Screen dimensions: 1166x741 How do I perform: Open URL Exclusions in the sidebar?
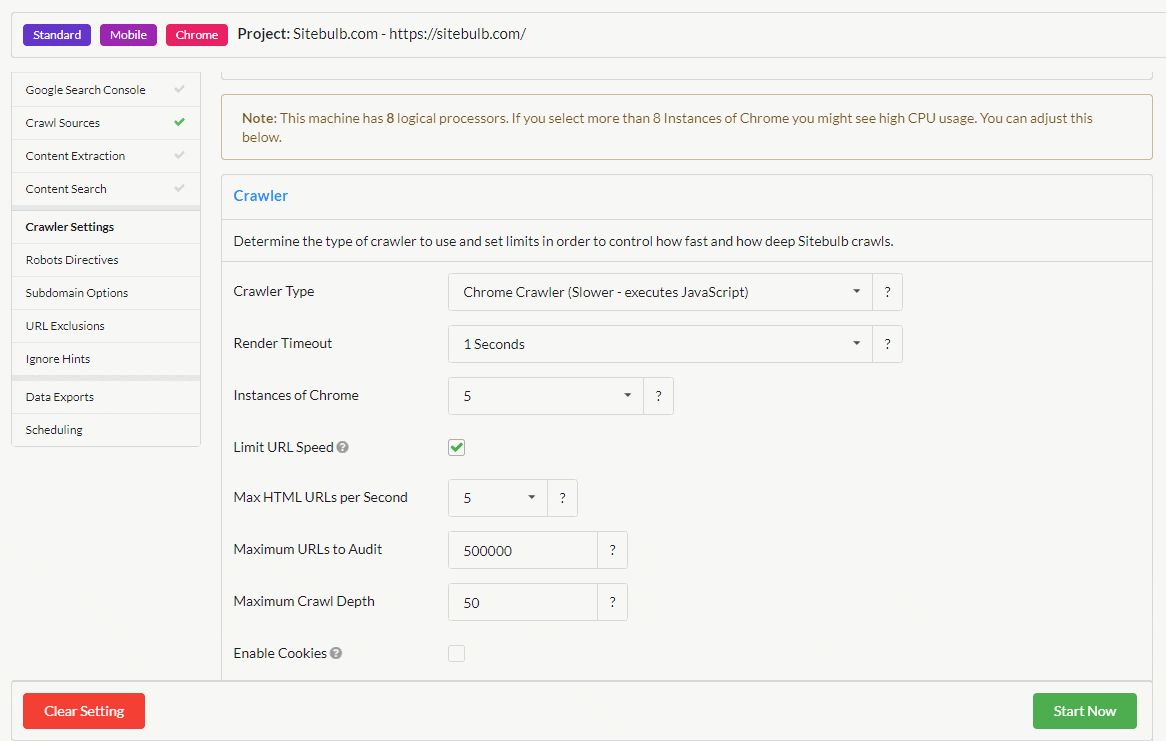pyautogui.click(x=106, y=326)
